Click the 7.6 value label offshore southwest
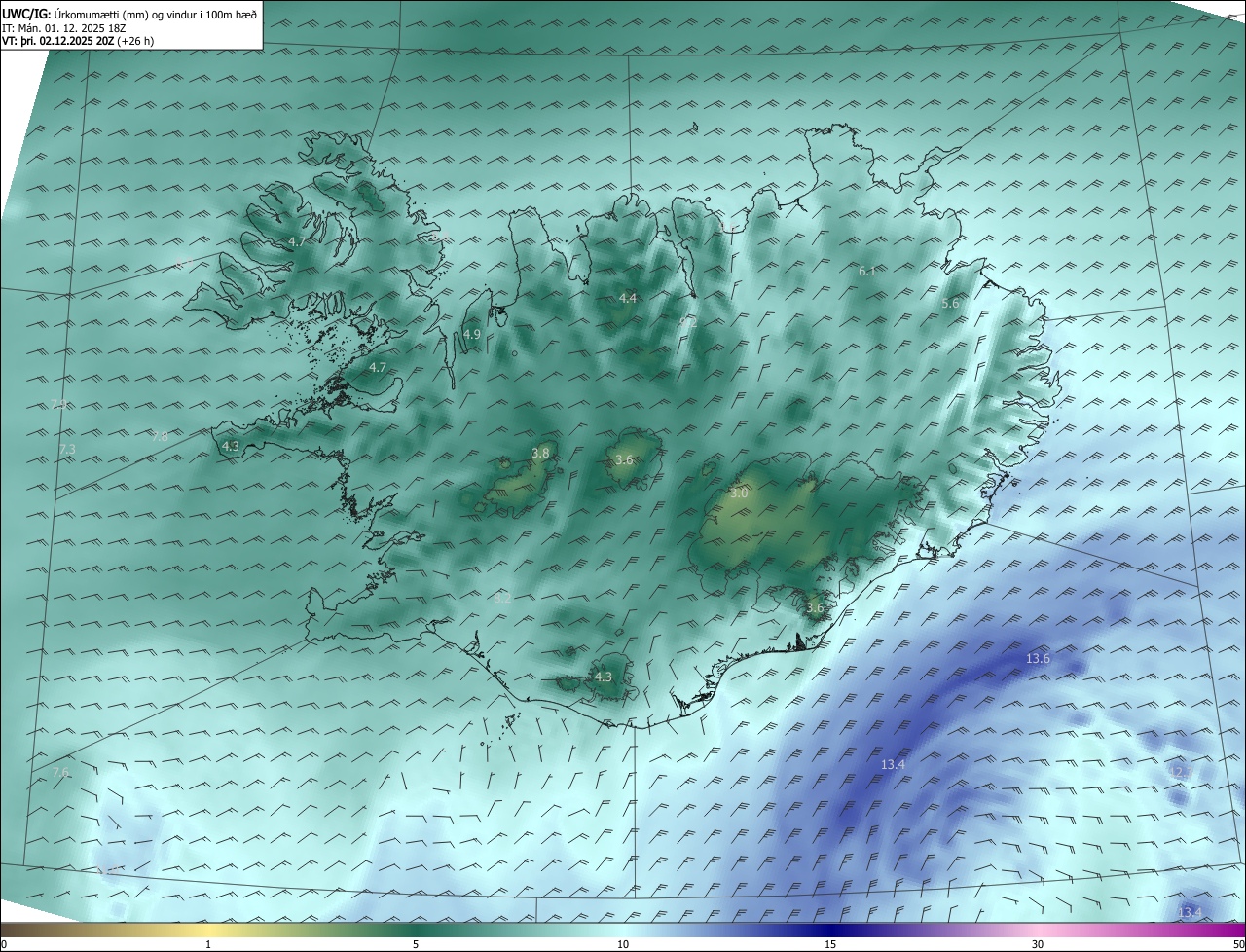Screen dimensions: 1246x952 pos(60,772)
